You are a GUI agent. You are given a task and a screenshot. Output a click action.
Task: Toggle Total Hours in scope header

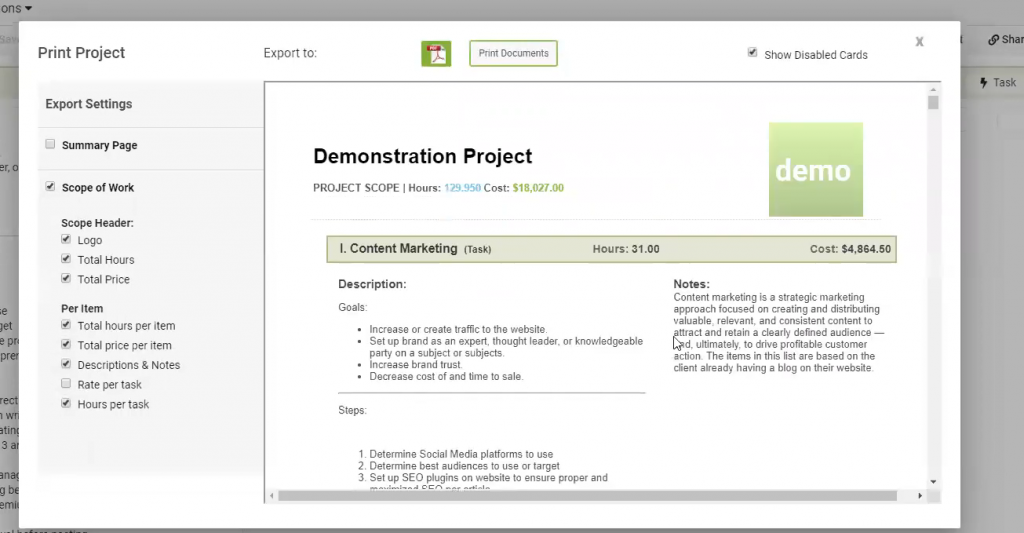pyautogui.click(x=66, y=259)
